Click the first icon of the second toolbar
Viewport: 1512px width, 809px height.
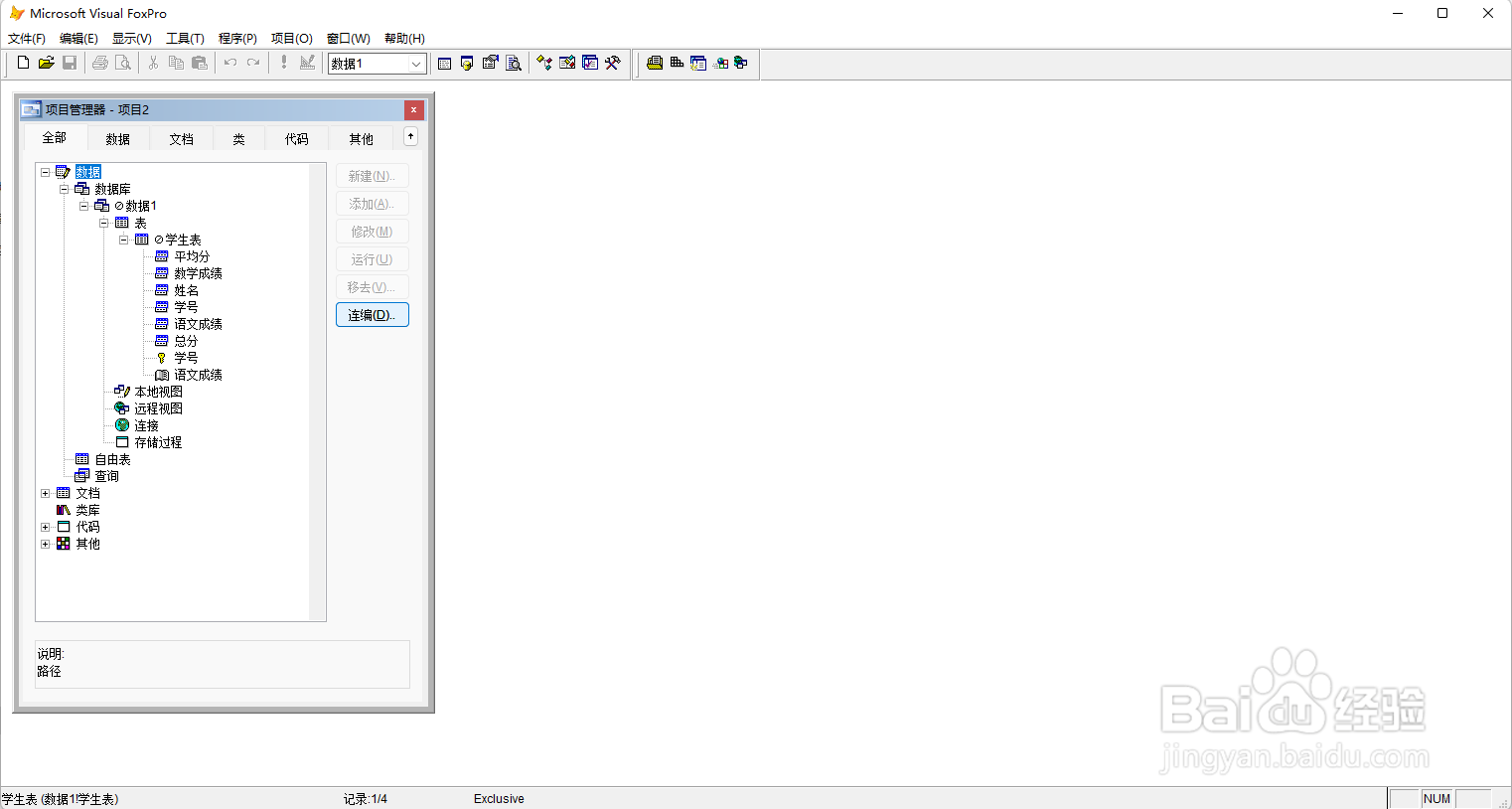655,63
